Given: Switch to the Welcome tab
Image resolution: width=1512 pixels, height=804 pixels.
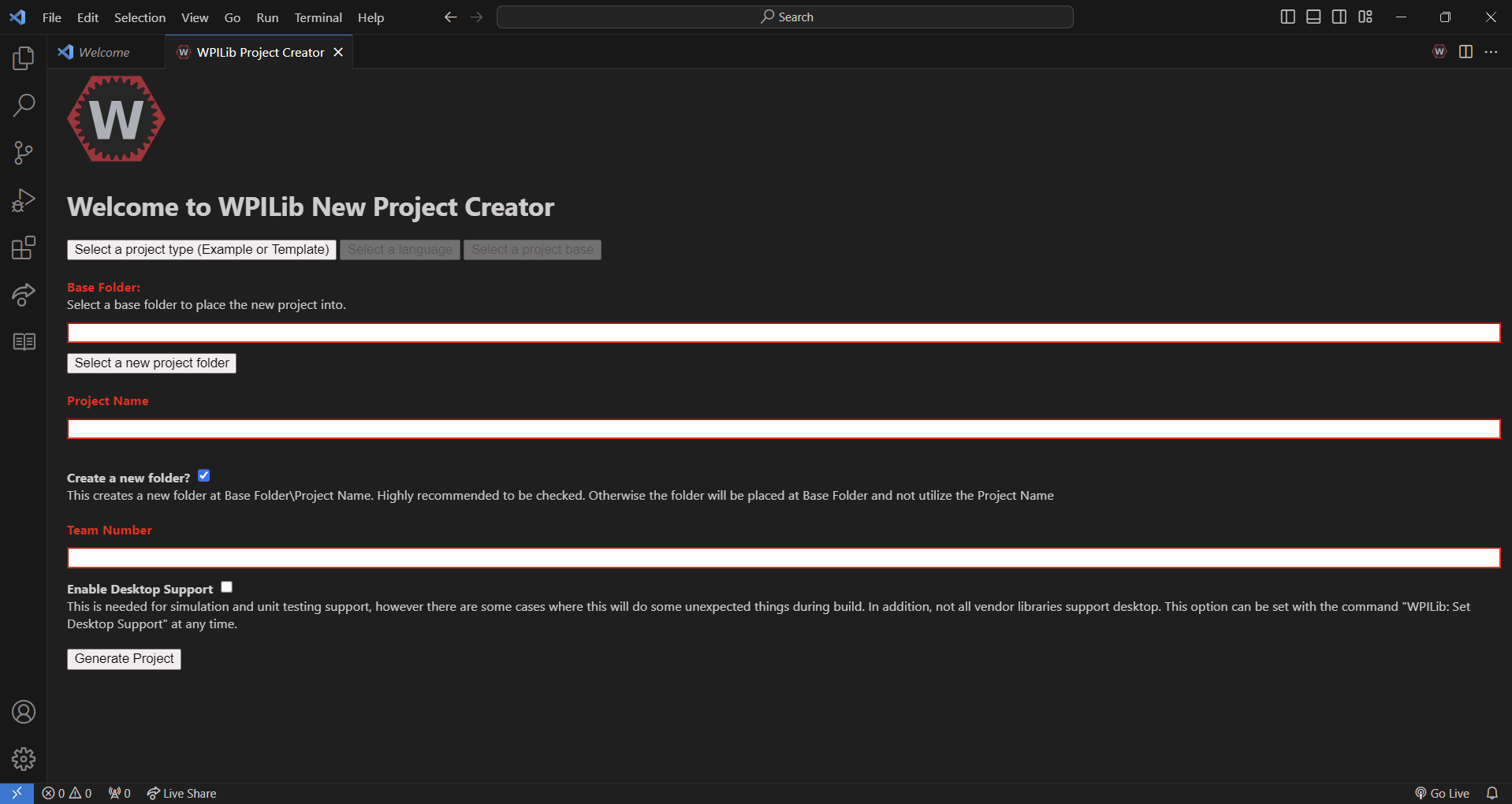Looking at the screenshot, I should pos(106,52).
